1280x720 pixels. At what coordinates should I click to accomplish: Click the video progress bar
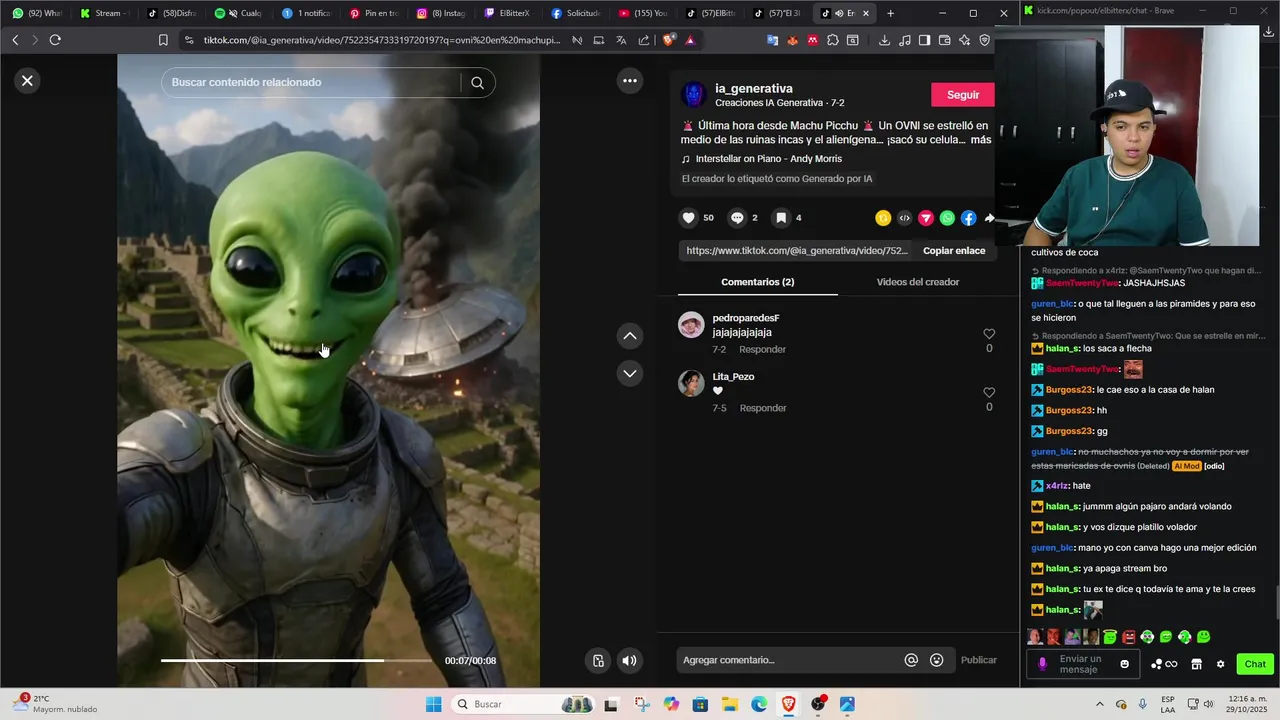pyautogui.click(x=297, y=660)
